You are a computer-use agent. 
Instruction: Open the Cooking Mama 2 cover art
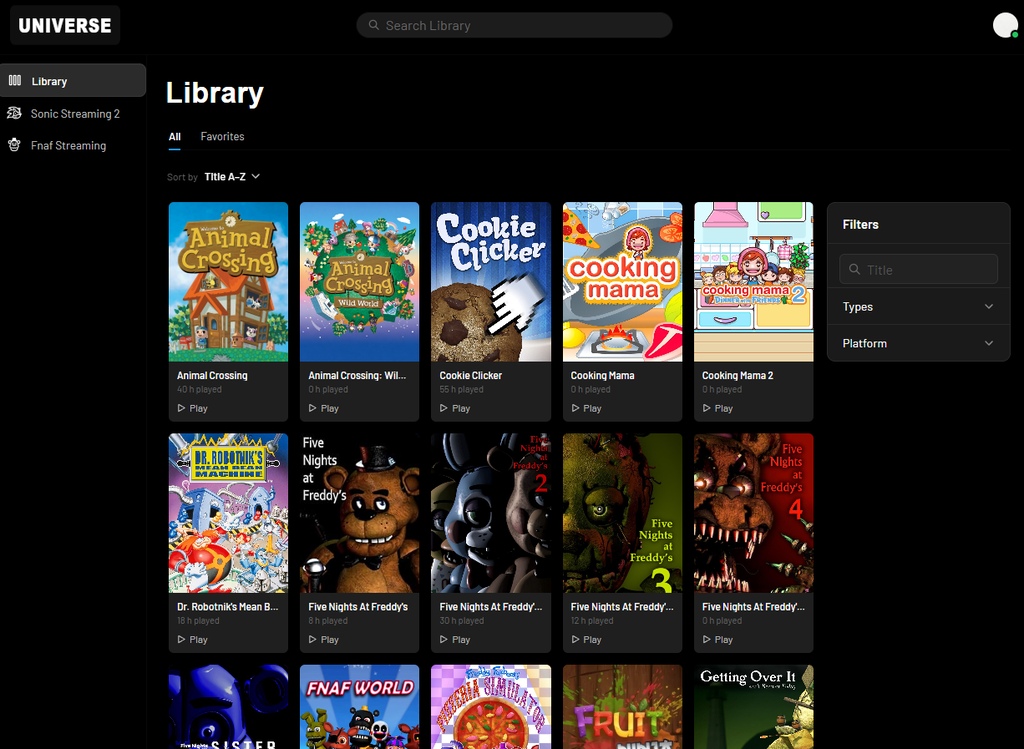[754, 281]
